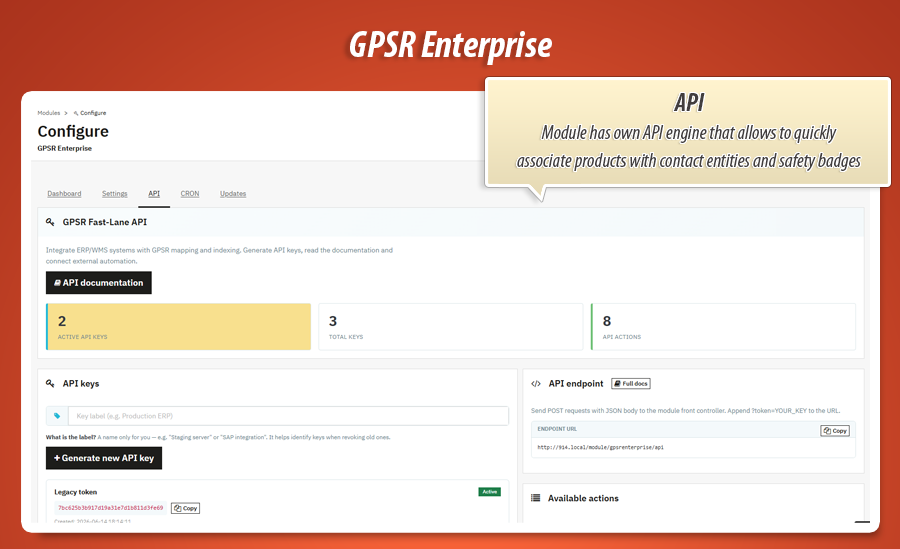Click the list icon beside Available actions
The image size is (900, 549).
click(x=536, y=498)
